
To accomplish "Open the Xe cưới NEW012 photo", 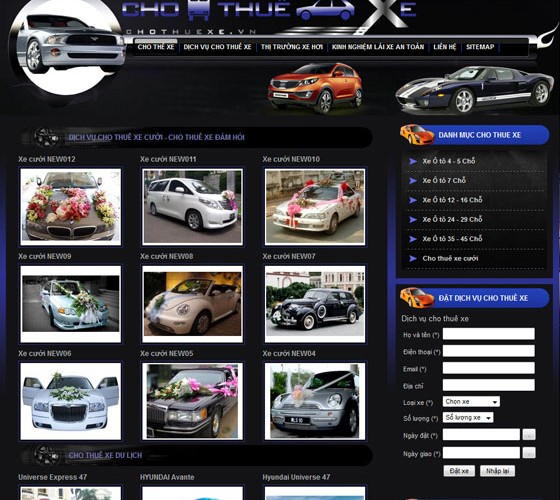I will 70,207.
